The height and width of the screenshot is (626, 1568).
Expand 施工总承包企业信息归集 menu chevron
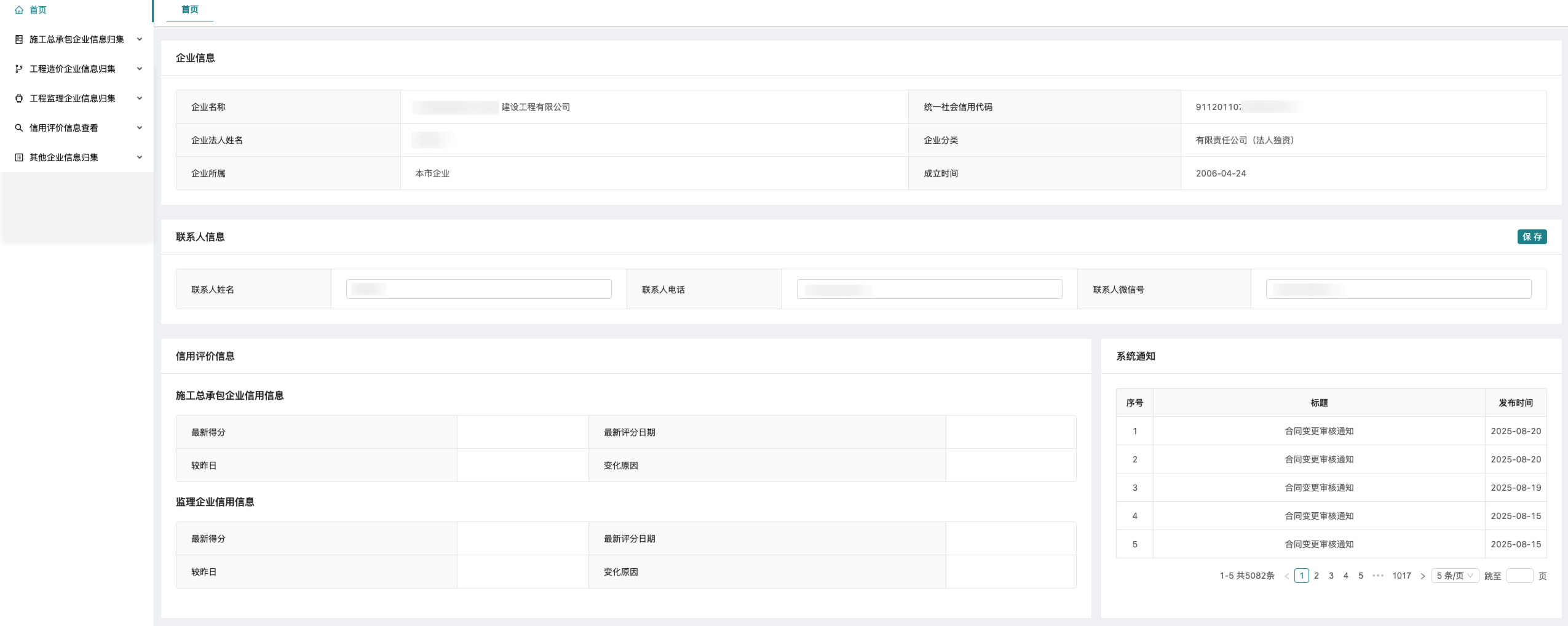coord(140,39)
